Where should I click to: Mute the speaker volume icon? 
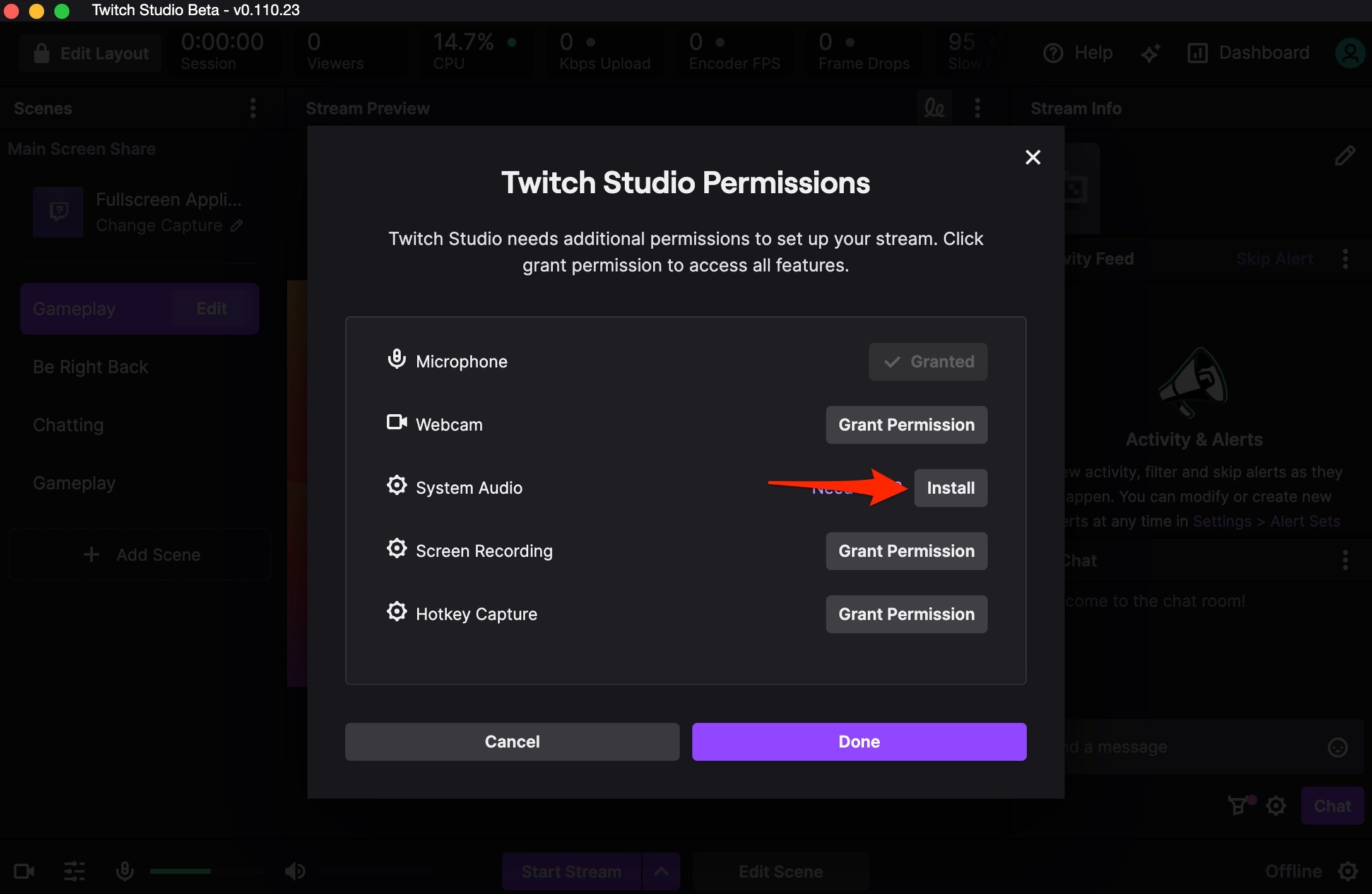pos(295,872)
